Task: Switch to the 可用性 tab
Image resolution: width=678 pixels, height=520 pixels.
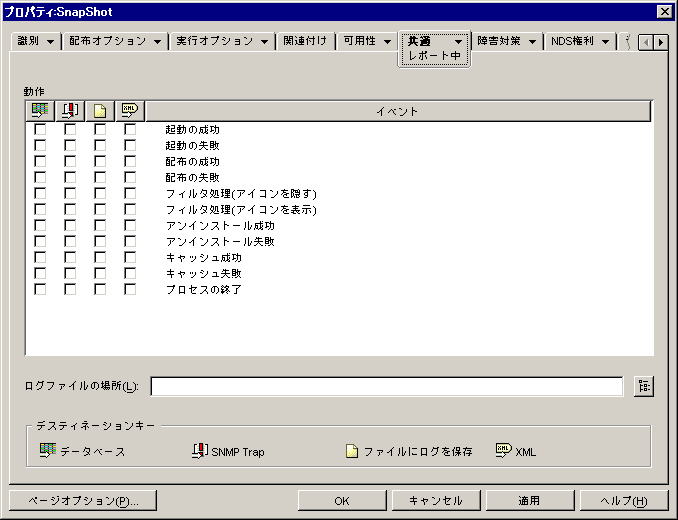Action: pos(360,41)
